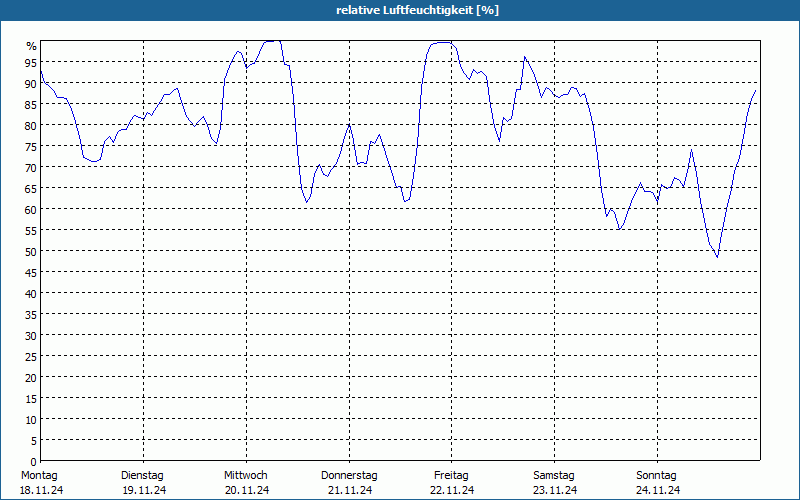Click the 0 value on y-axis
800x500 pixels.
pos(34,462)
